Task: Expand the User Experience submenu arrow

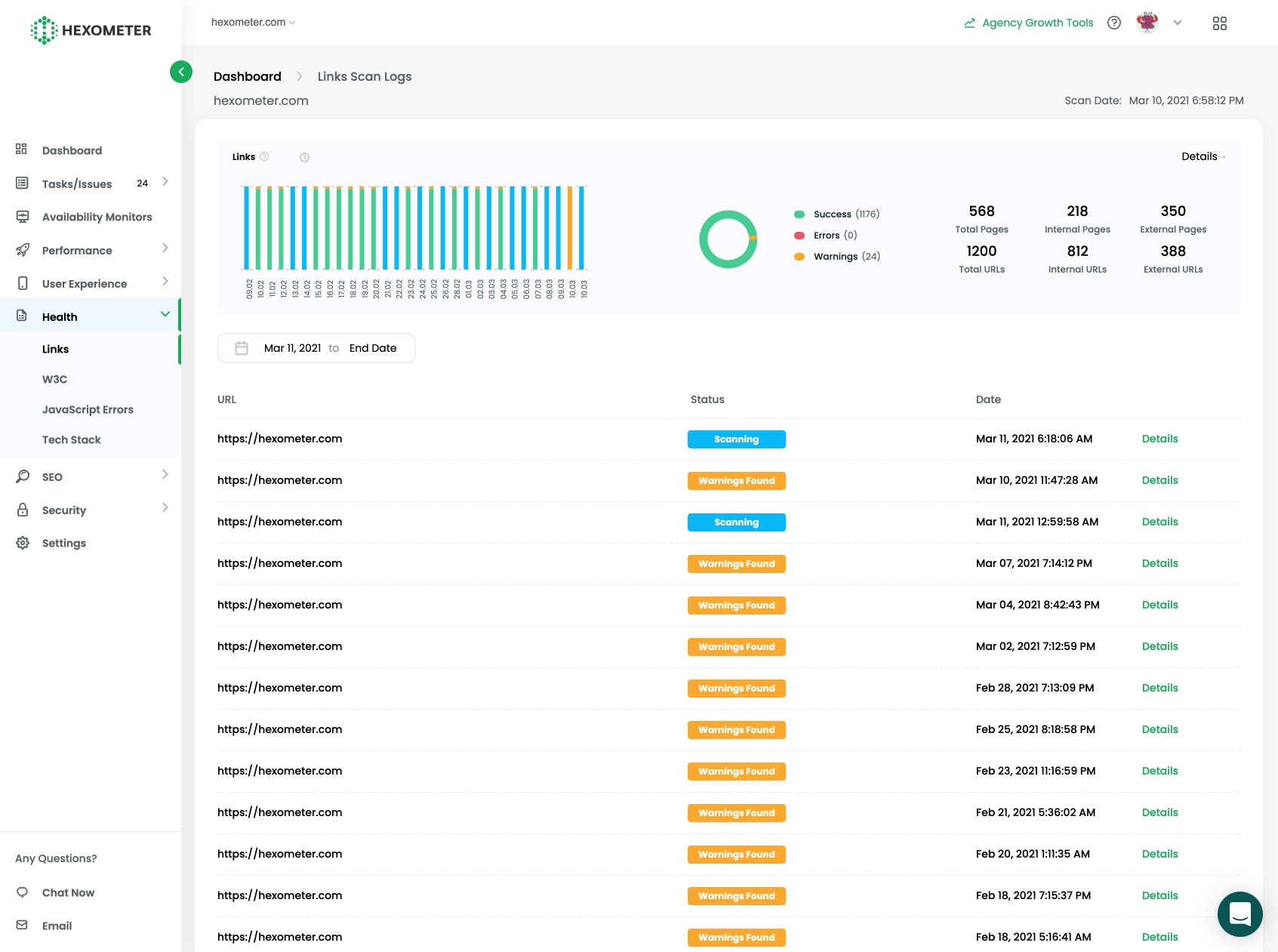Action: point(165,282)
